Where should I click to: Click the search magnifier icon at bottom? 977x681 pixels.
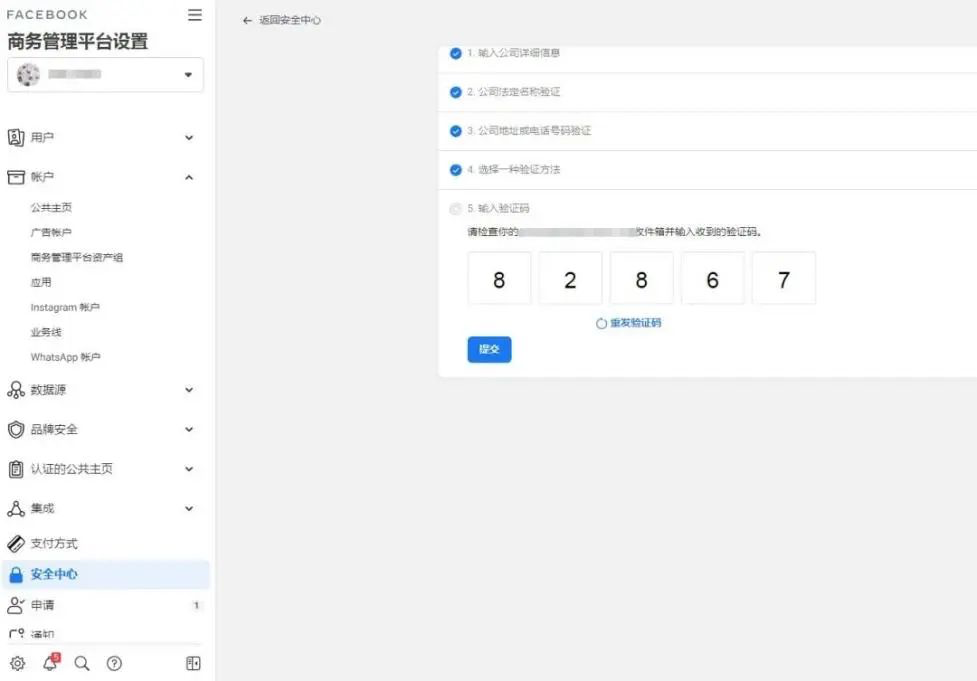click(82, 663)
